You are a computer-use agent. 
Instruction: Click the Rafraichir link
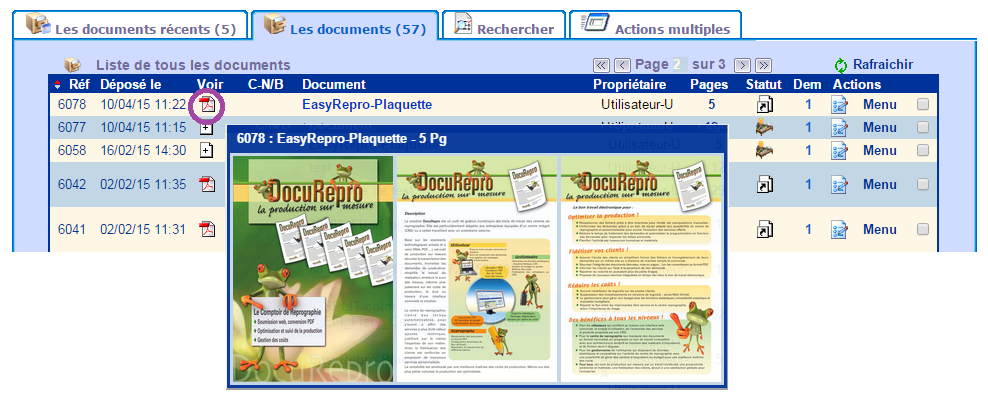(x=883, y=64)
